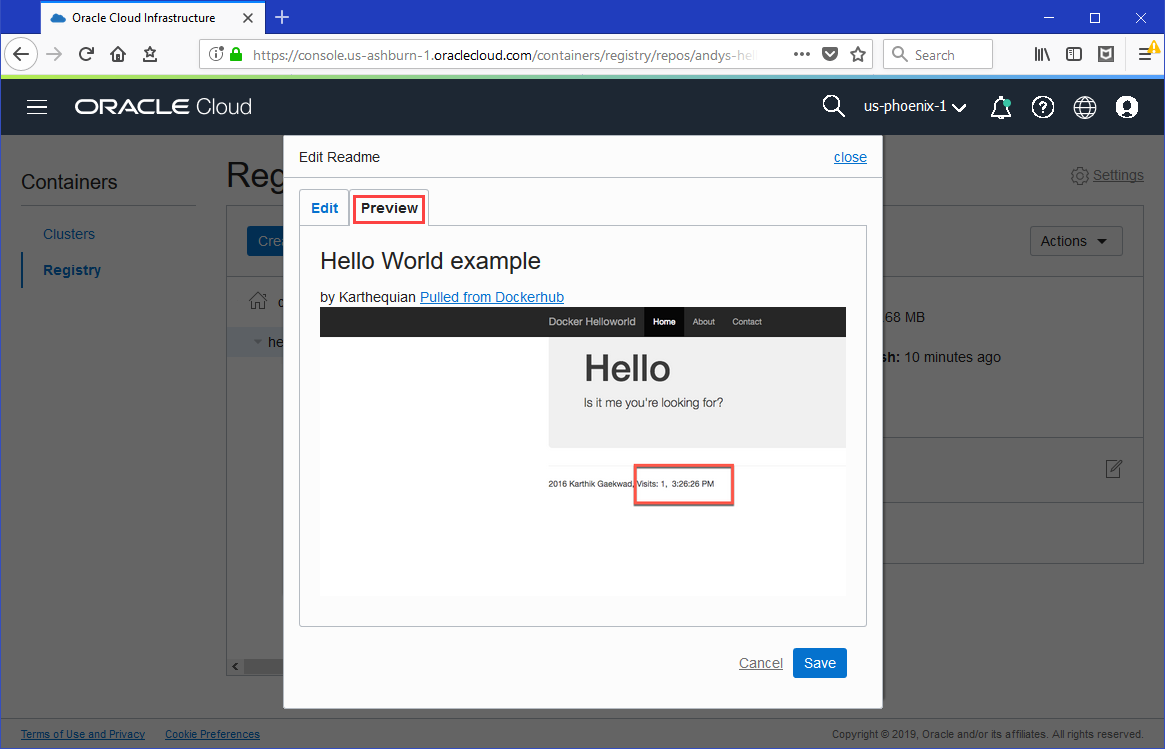Open the browser home page icon
Viewport: 1165px width, 749px height.
[x=117, y=54]
